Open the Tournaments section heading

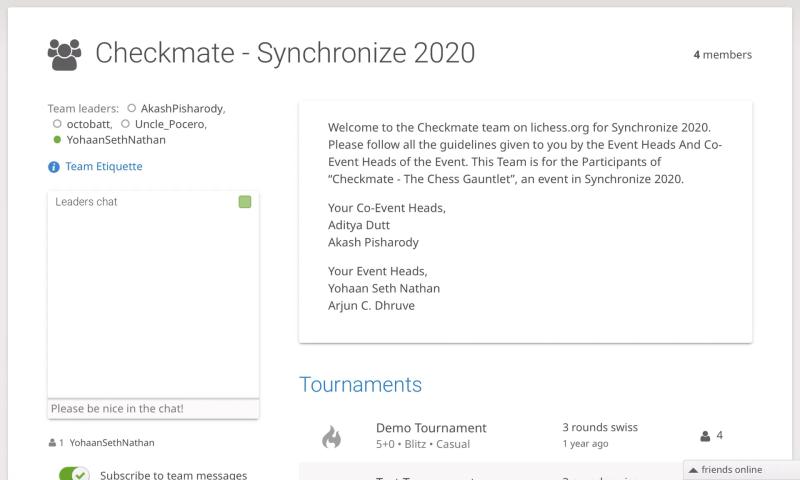[360, 385]
